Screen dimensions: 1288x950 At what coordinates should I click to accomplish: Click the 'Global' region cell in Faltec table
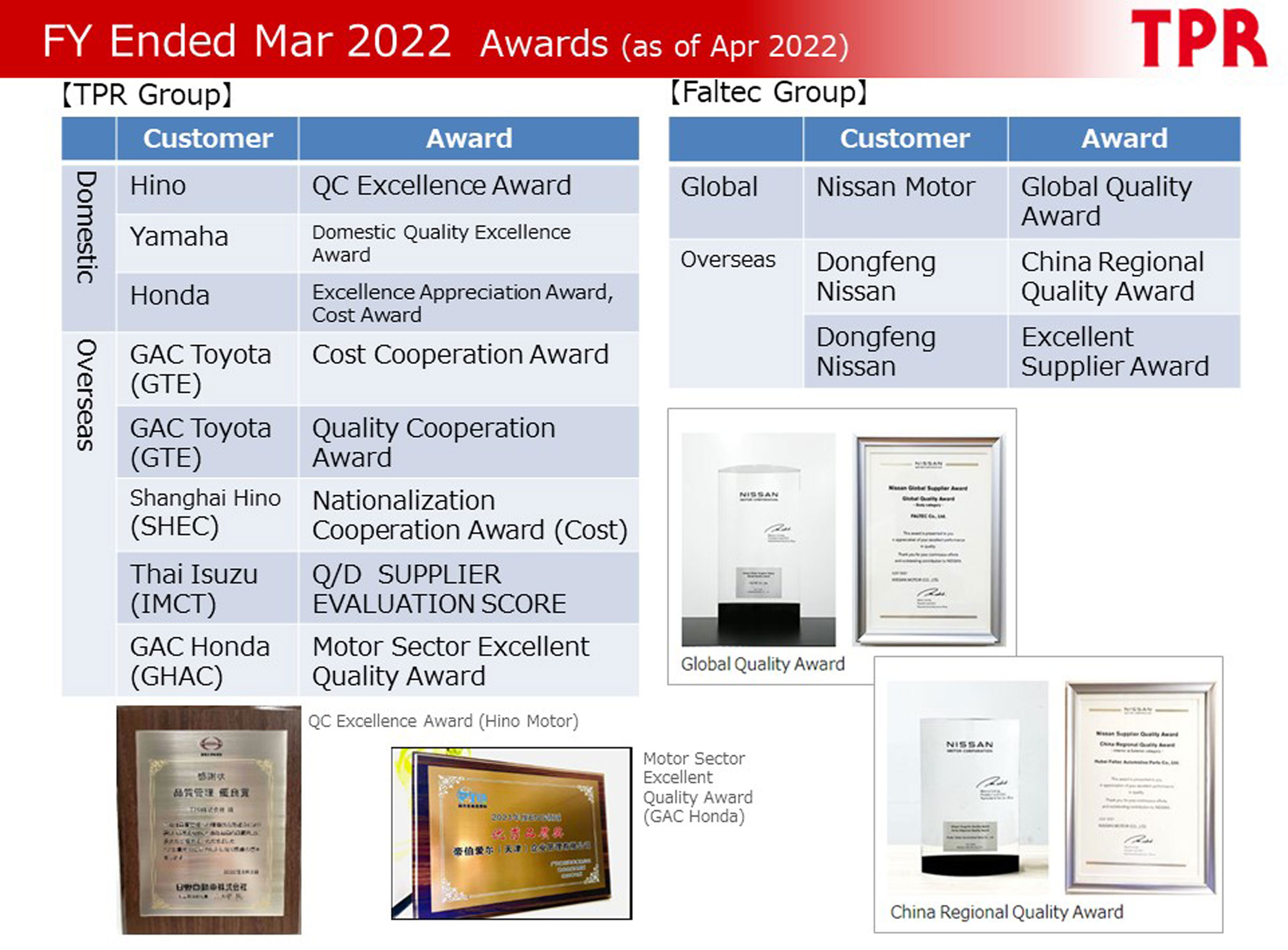(x=735, y=203)
